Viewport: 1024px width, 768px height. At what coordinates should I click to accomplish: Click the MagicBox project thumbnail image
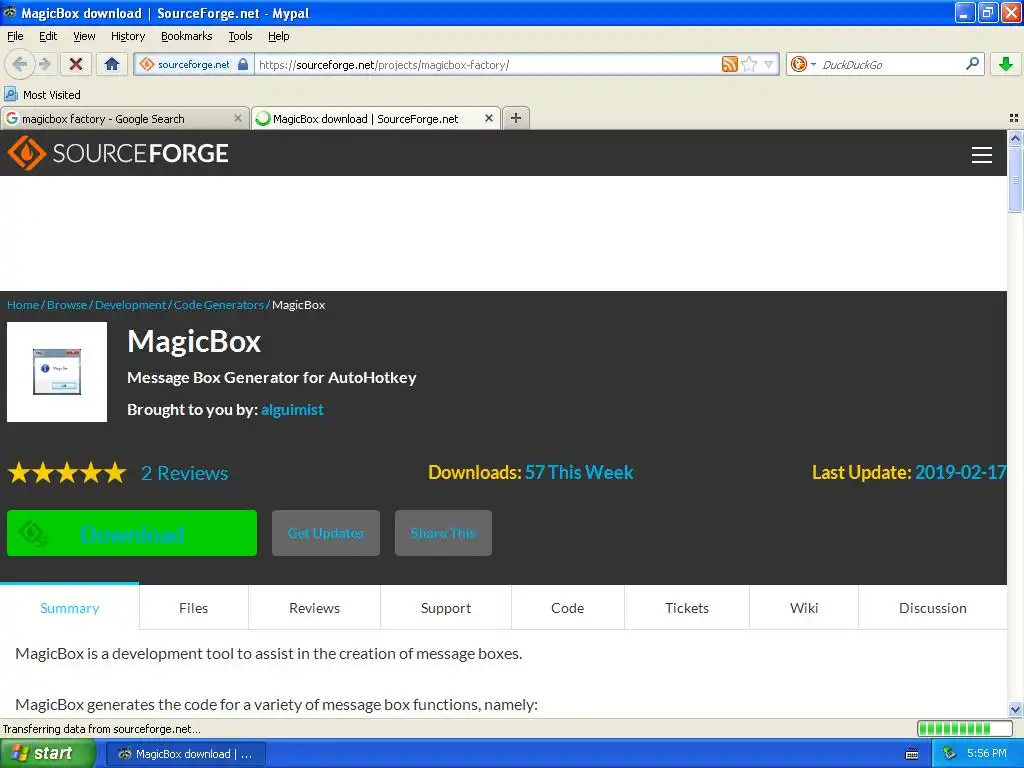57,372
